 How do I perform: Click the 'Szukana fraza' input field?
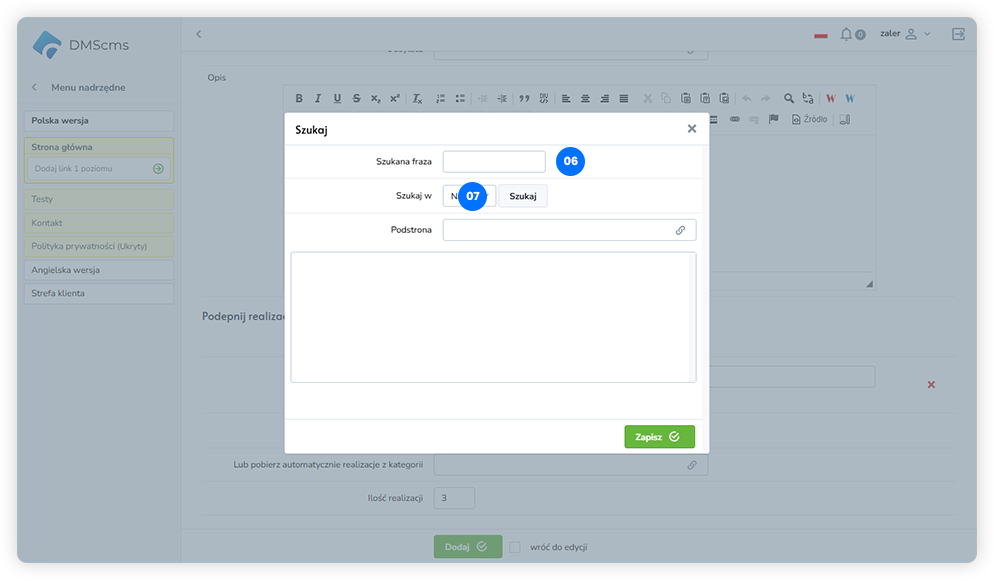click(494, 161)
